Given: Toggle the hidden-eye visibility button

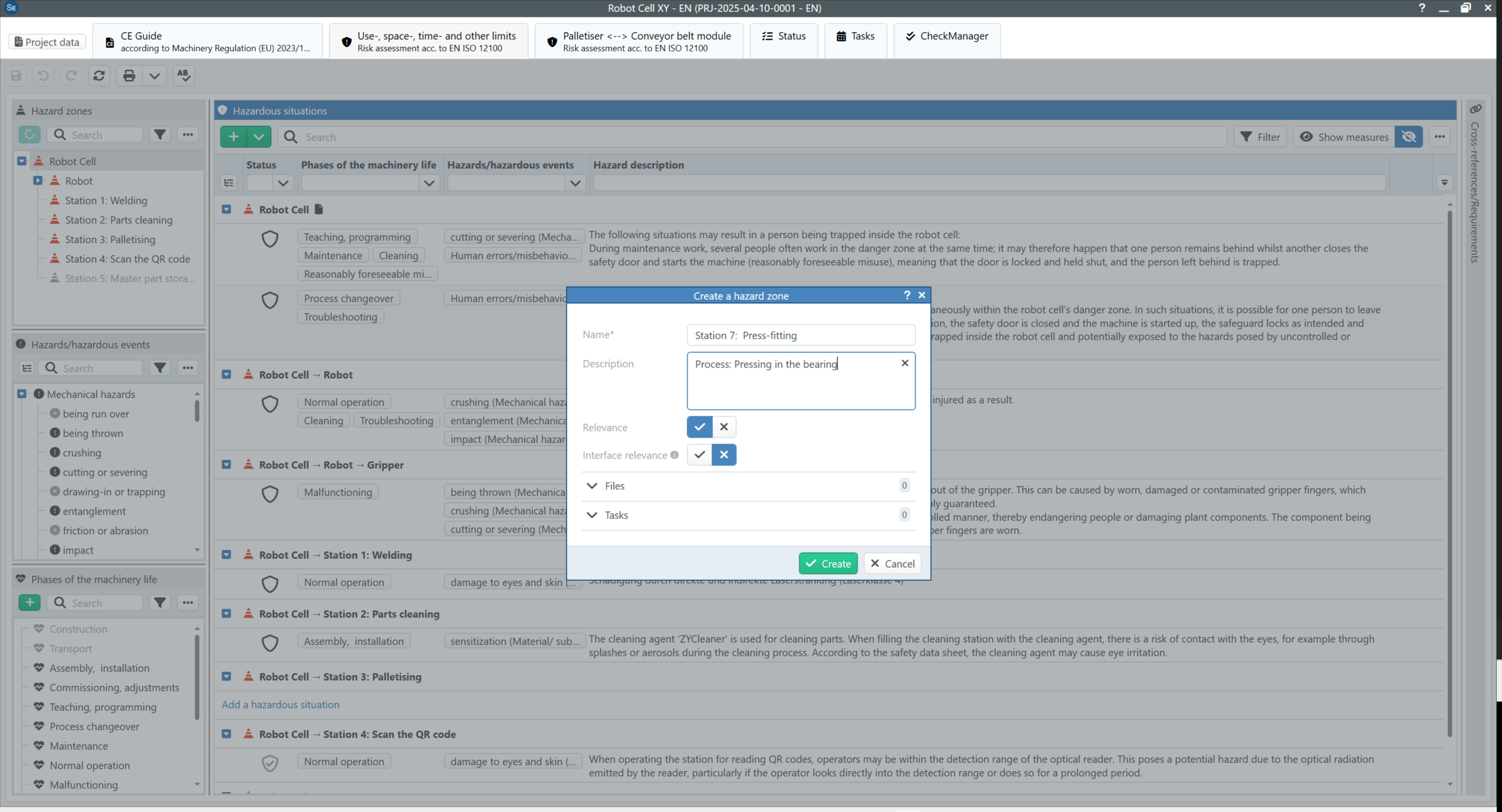Looking at the screenshot, I should (x=1409, y=137).
